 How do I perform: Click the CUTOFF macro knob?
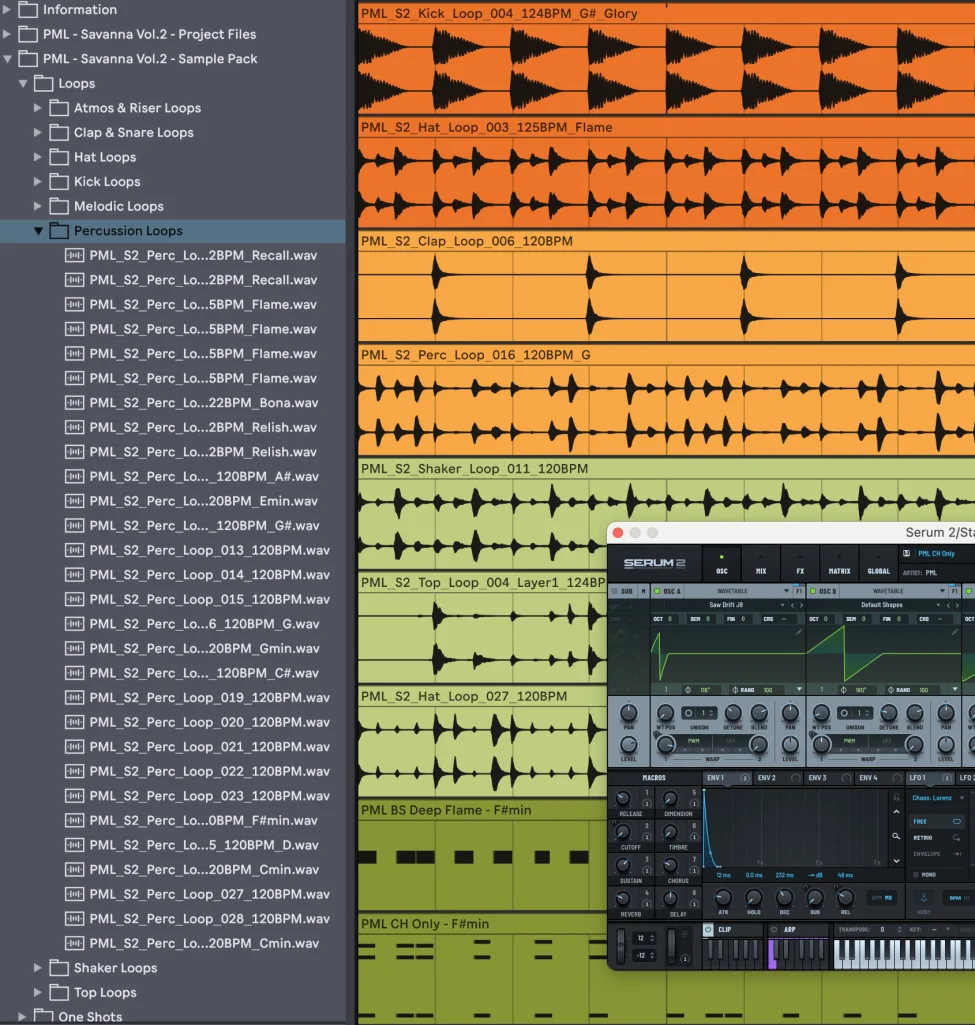coord(623,832)
